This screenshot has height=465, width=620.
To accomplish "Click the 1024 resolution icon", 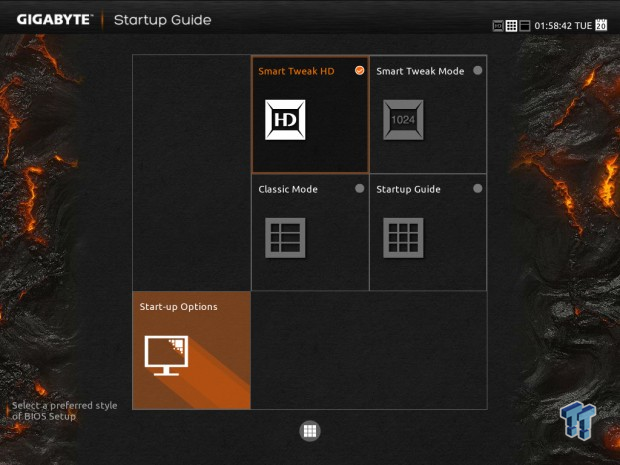I will pos(403,120).
